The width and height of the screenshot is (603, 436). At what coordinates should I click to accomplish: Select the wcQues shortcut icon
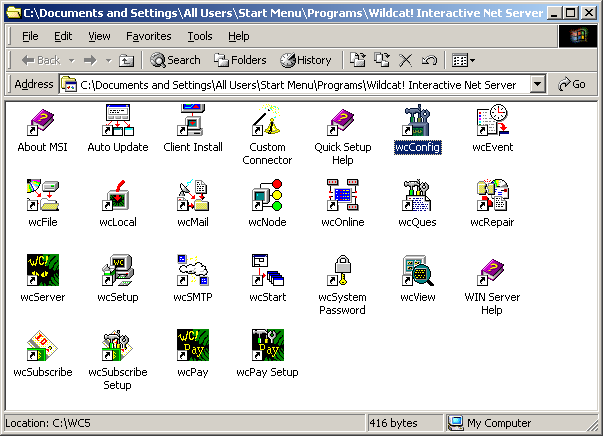(417, 195)
